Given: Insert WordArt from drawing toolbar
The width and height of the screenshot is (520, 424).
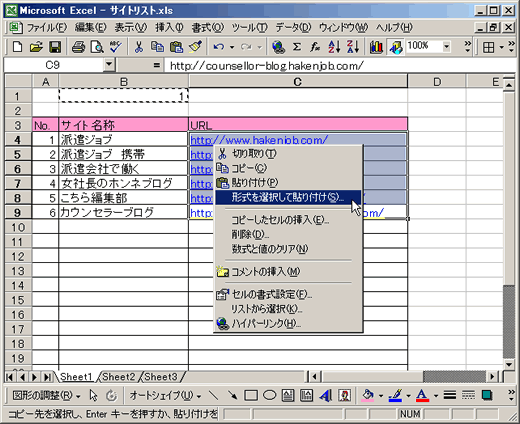Looking at the screenshot, I should 326,396.
